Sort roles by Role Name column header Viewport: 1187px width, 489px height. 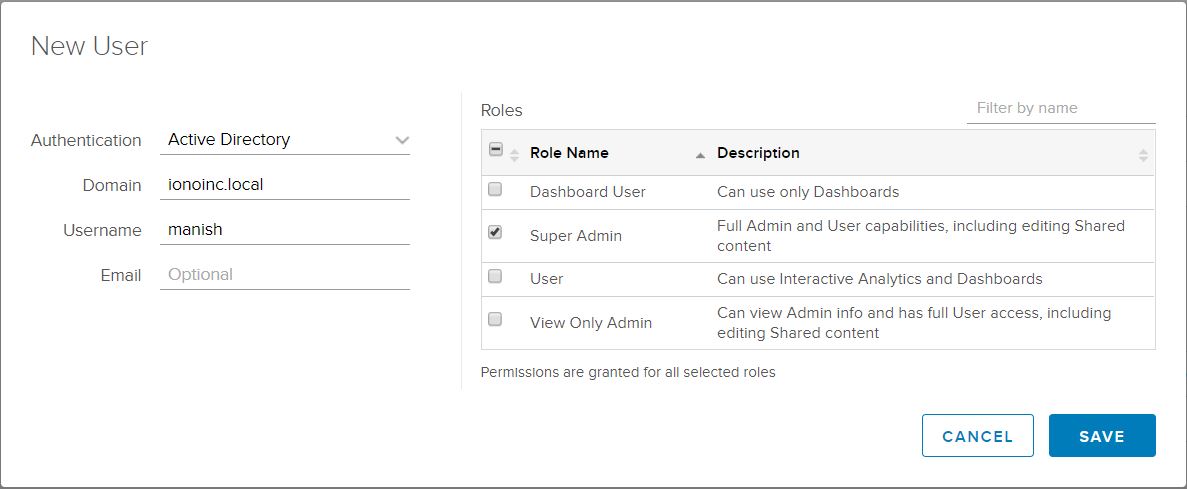click(x=569, y=153)
